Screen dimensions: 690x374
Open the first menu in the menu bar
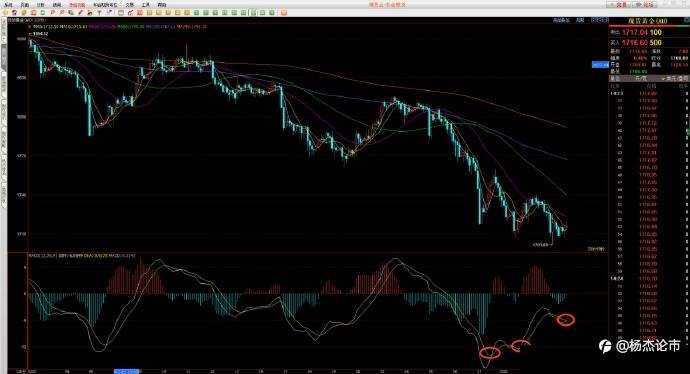tap(8, 5)
